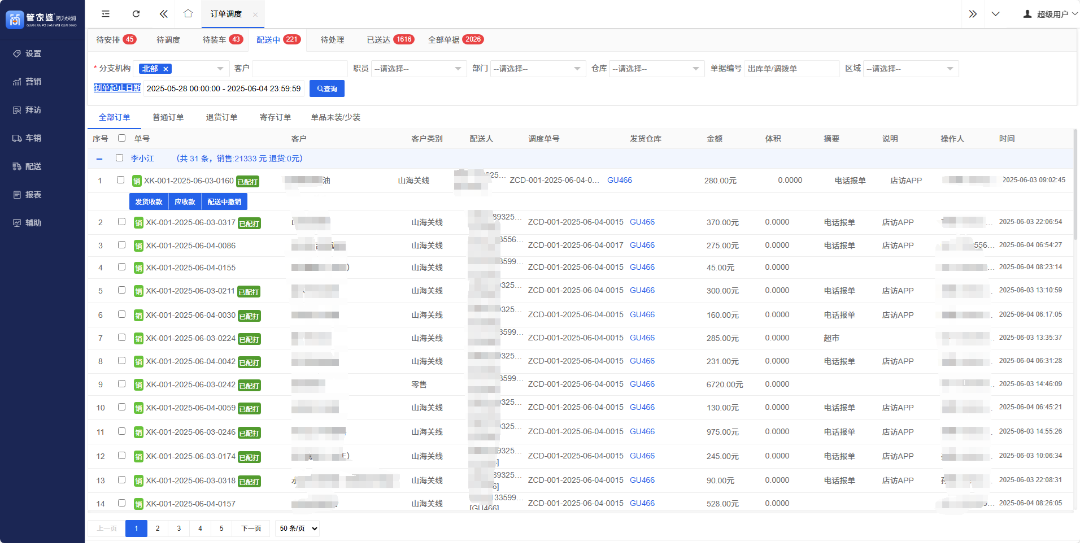Select the 退货订单 sub-tab
The height and width of the screenshot is (543, 1080).
221,117
